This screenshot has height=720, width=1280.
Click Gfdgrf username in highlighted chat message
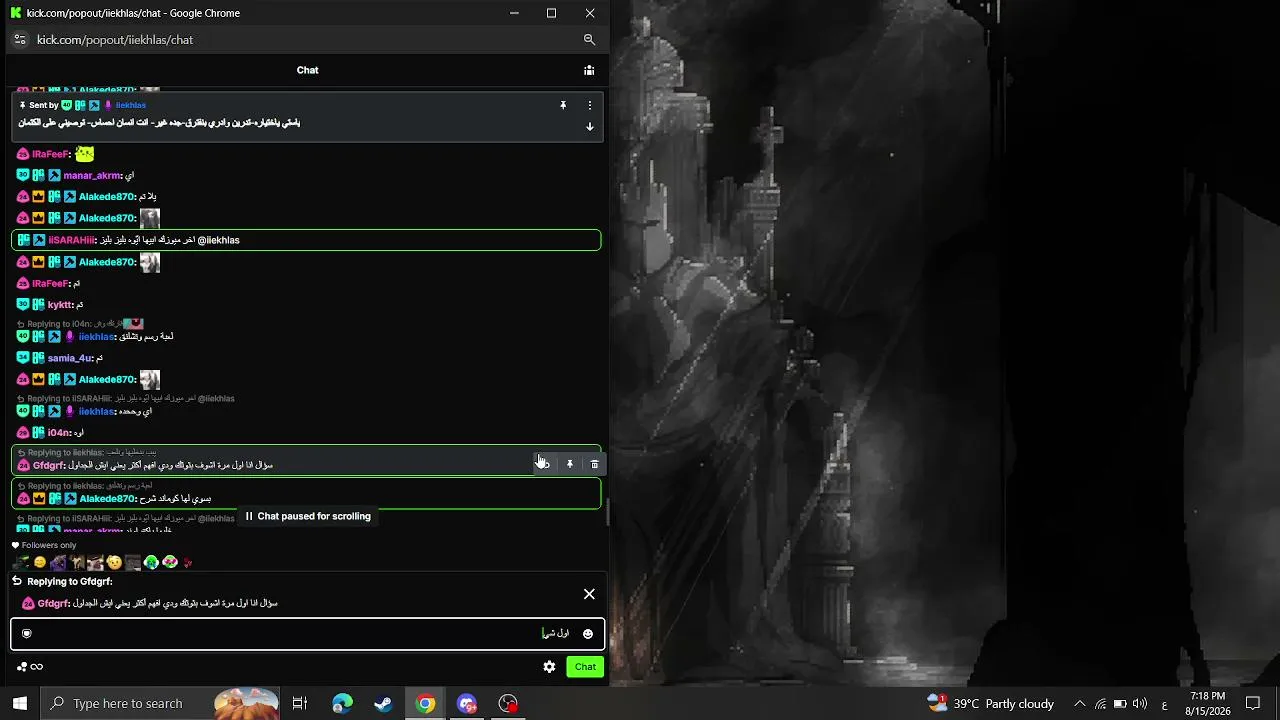click(48, 466)
